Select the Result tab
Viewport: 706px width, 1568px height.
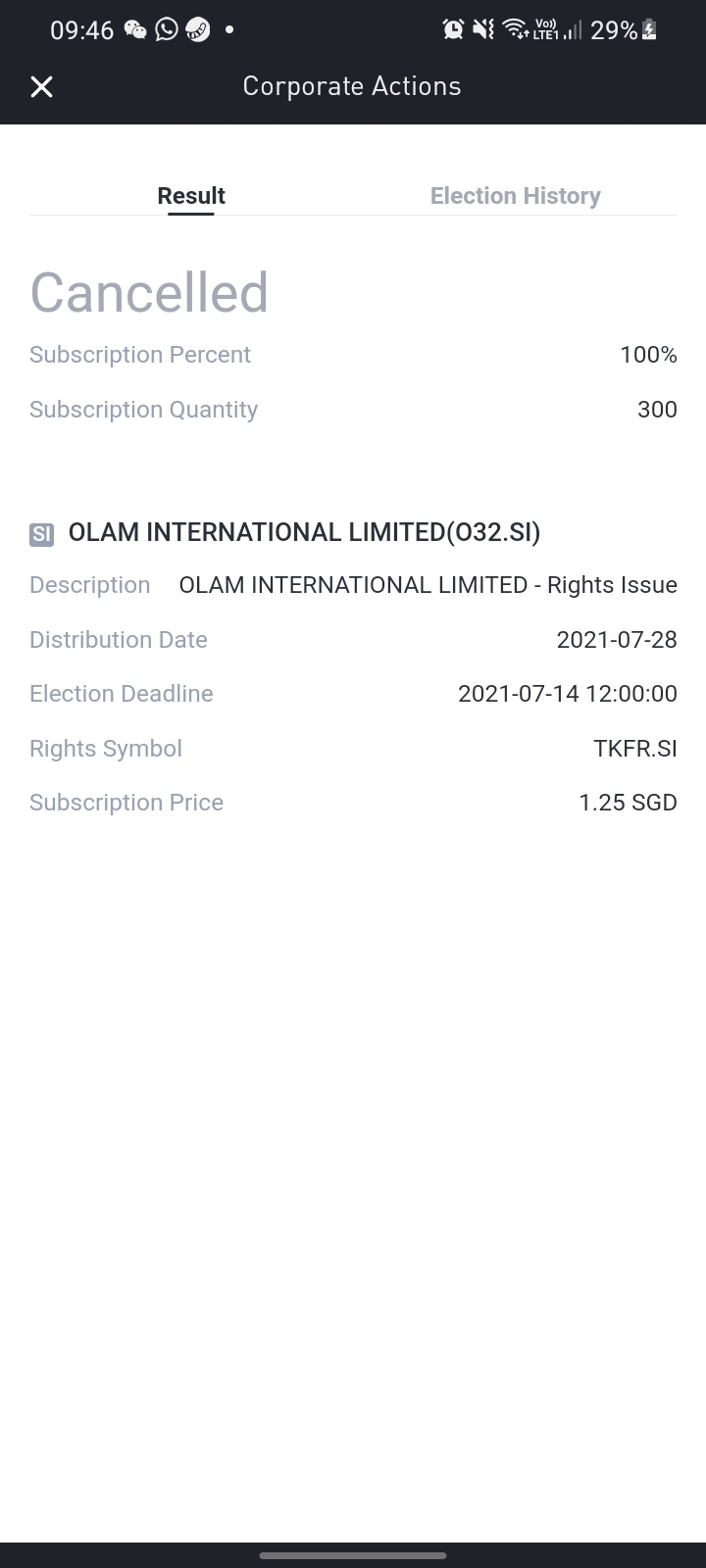click(191, 196)
